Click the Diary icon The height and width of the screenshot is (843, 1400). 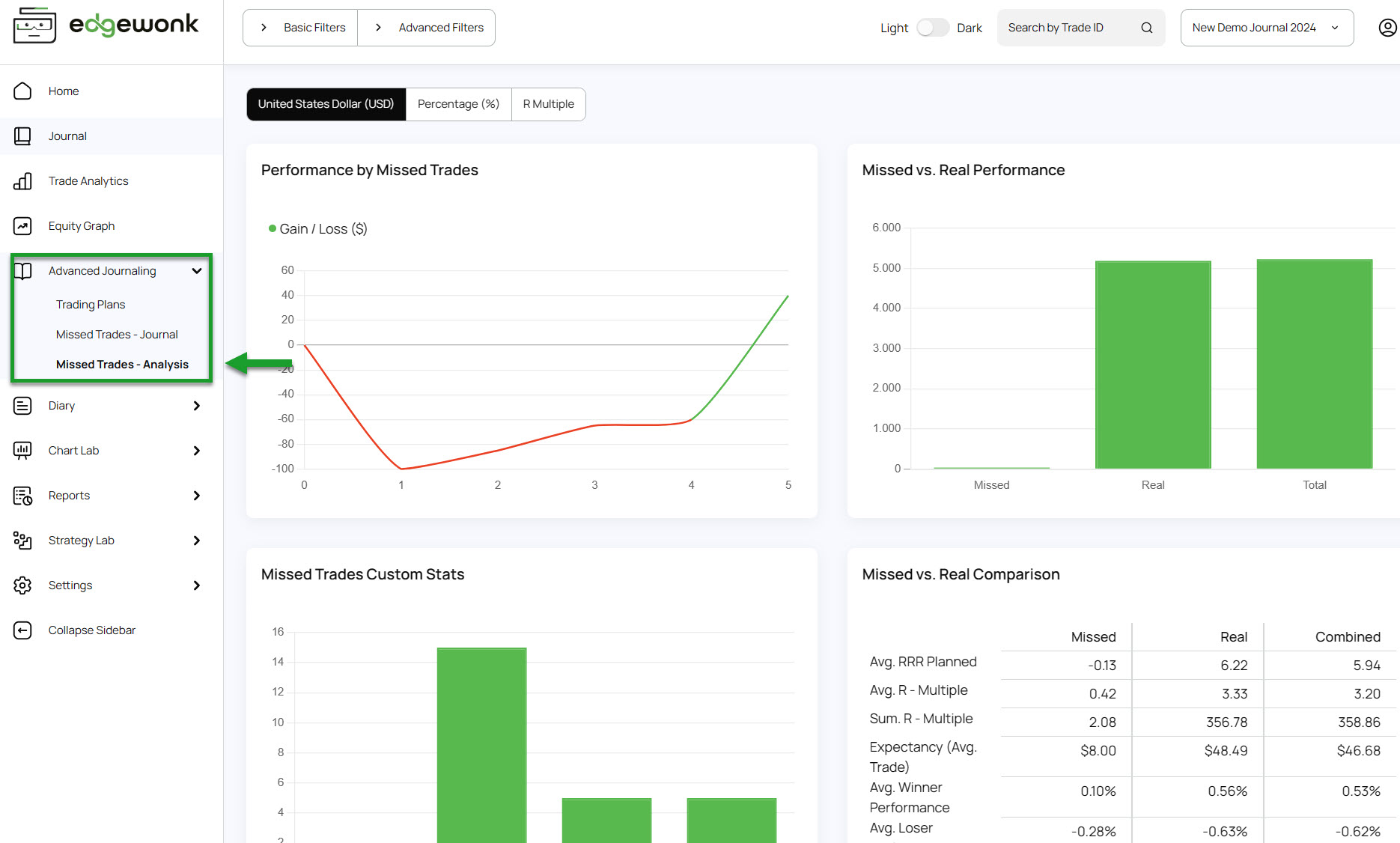click(x=22, y=406)
